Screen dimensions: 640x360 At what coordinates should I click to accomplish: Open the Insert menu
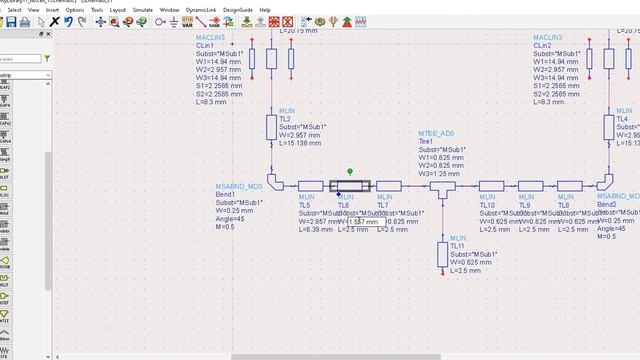point(52,10)
